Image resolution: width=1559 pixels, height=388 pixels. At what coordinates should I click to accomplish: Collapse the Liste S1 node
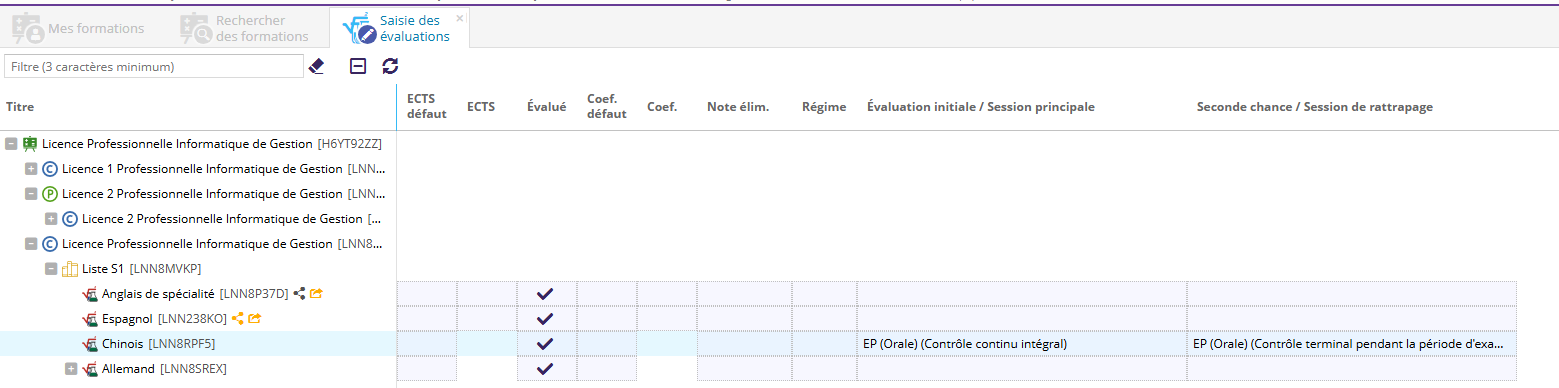tap(51, 269)
